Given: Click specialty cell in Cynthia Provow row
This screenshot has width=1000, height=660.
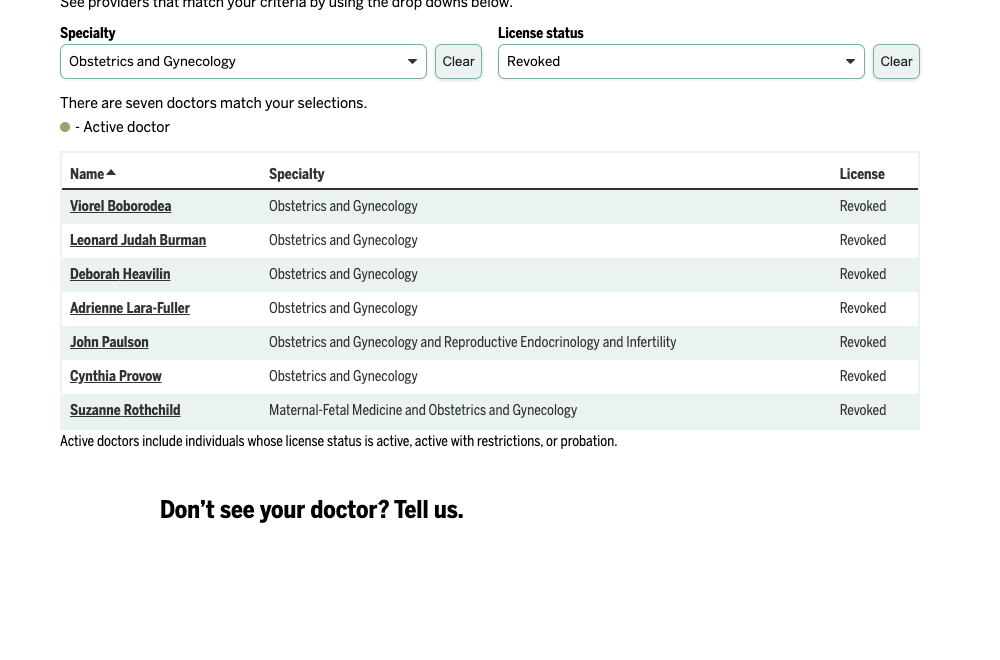Looking at the screenshot, I should coord(343,376).
